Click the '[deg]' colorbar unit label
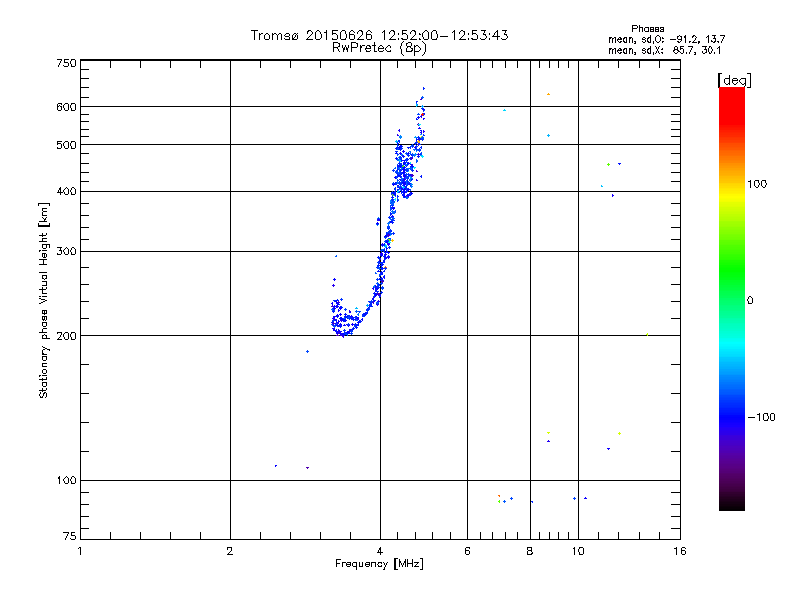Image resolution: width=800 pixels, height=600 pixels. (x=734, y=80)
